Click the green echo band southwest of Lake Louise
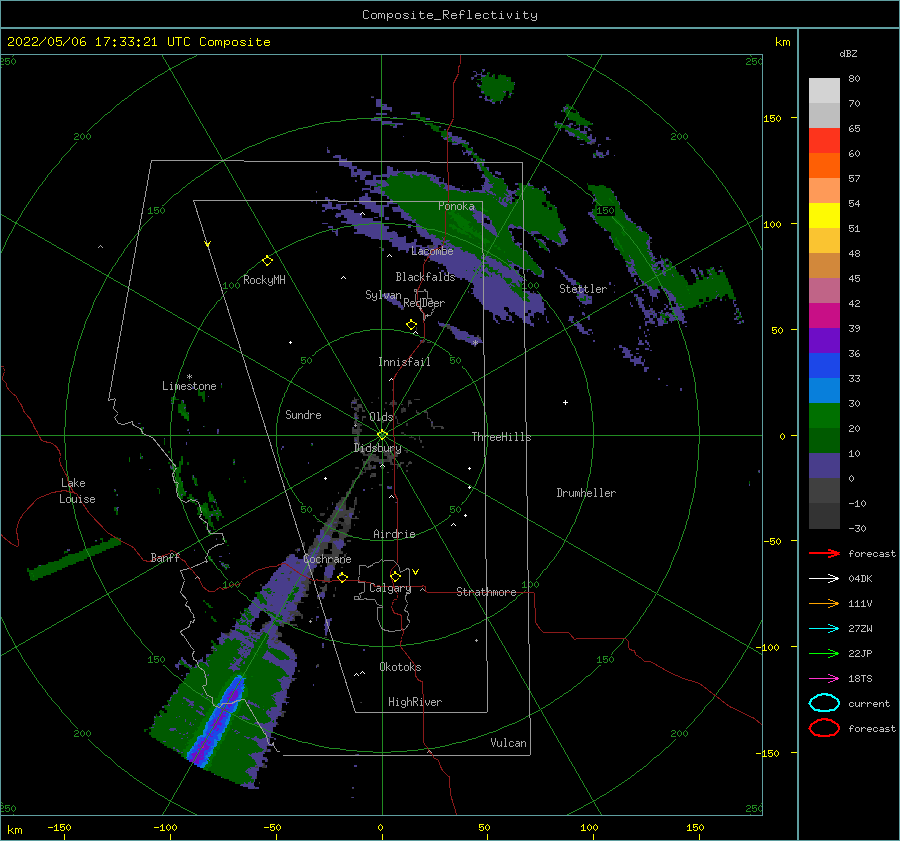The height and width of the screenshot is (841, 900). [75, 559]
